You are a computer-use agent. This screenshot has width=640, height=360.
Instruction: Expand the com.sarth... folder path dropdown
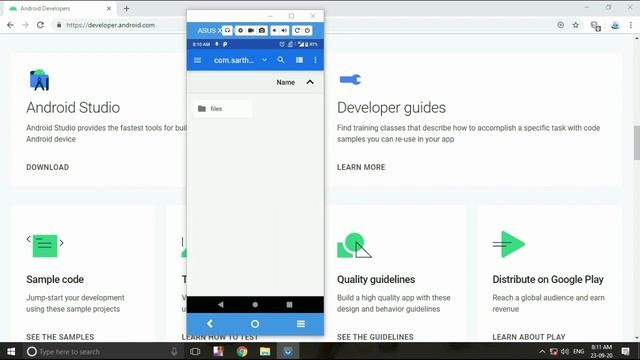click(x=264, y=60)
